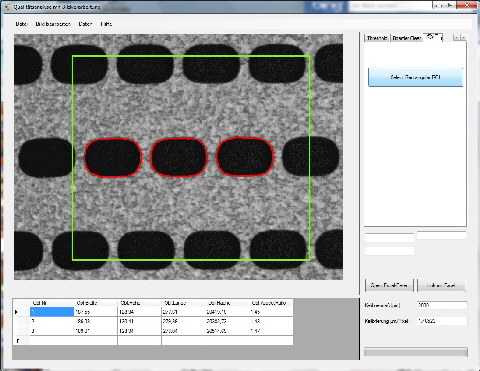Click the Open Excel button
Viewport: 480px width, 371px height.
(x=389, y=285)
